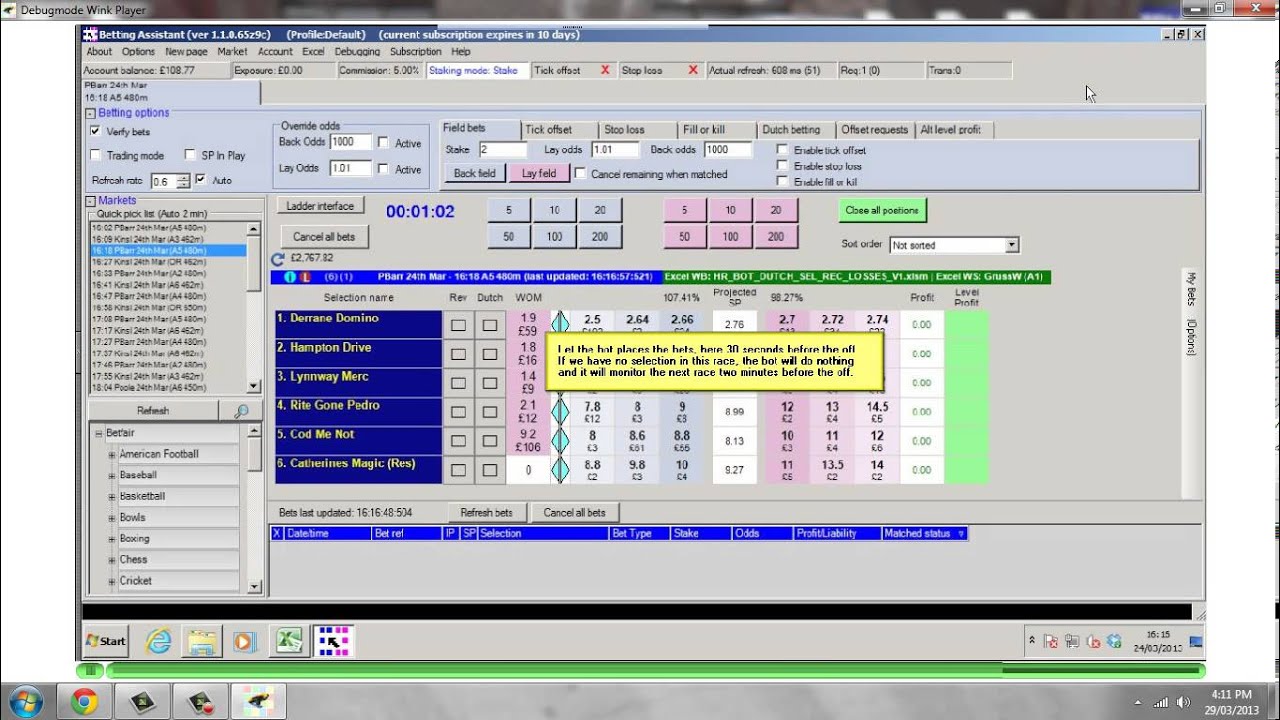Open the Market menu
The height and width of the screenshot is (720, 1280).
pos(232,52)
